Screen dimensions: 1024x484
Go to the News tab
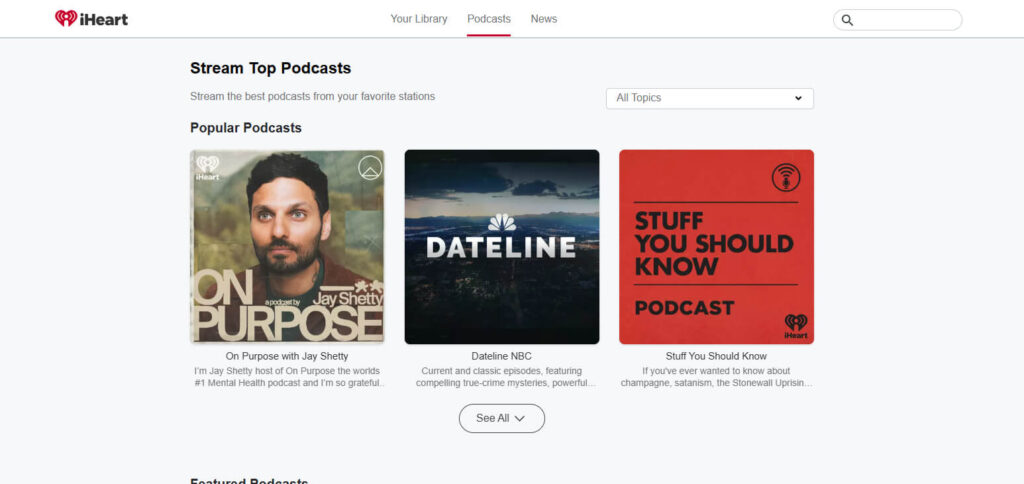pyautogui.click(x=543, y=19)
